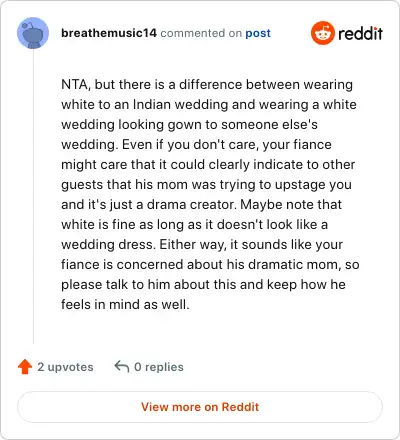Image resolution: width=400 pixels, height=440 pixels.
Task: Click the vertical comment thread line
Action: (33, 197)
